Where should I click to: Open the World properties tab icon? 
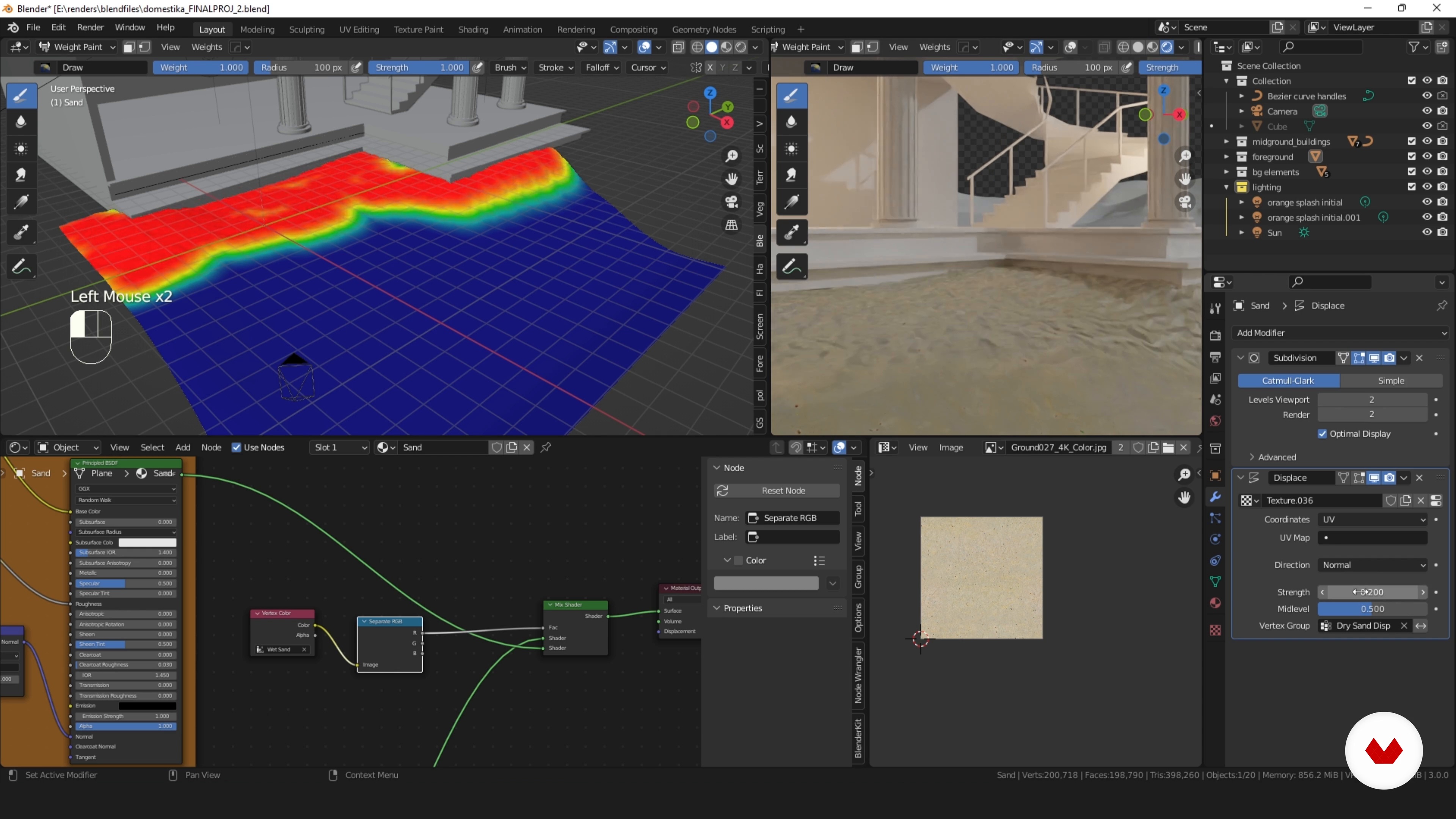1215,421
